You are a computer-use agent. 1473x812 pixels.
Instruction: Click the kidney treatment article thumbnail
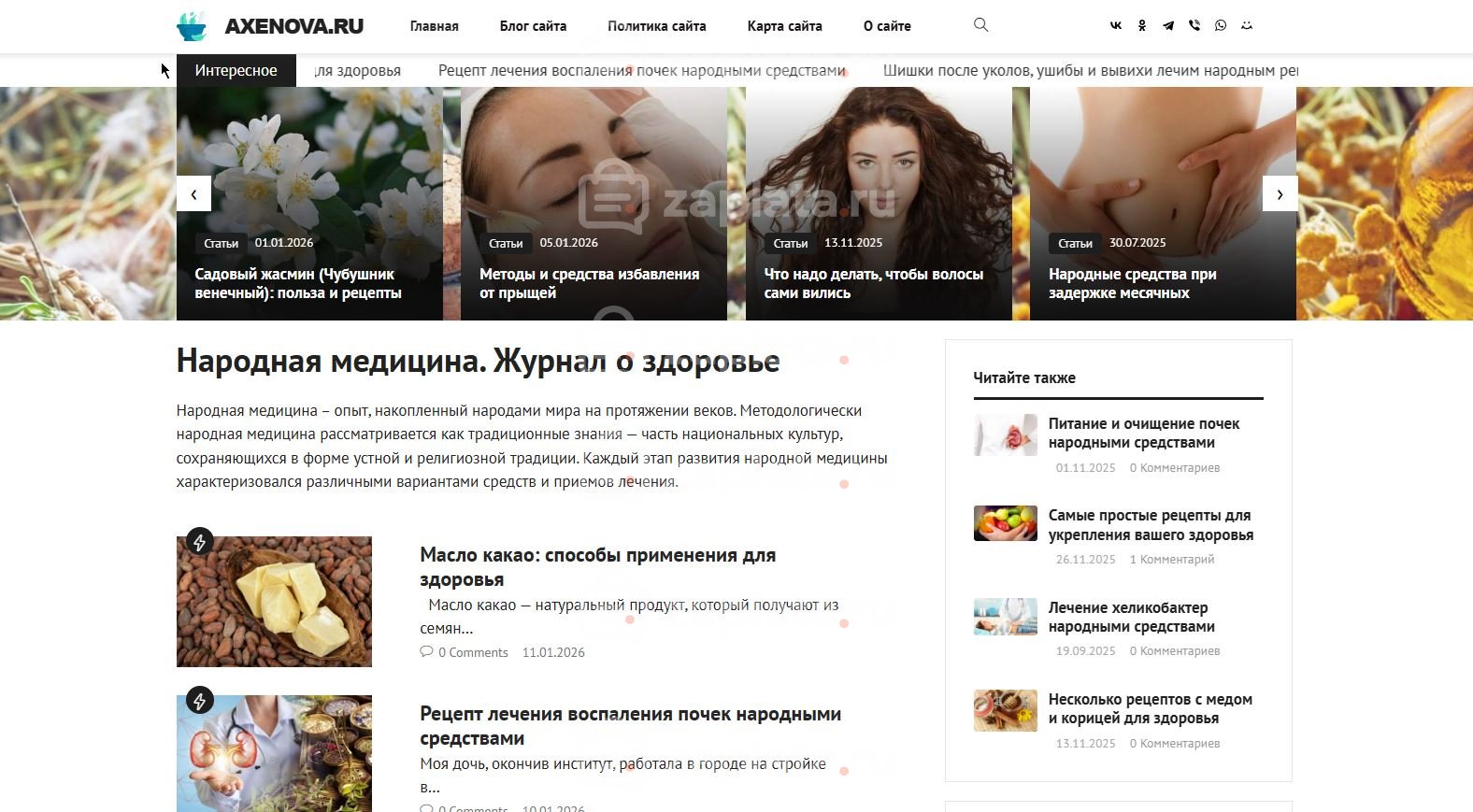tap(274, 753)
